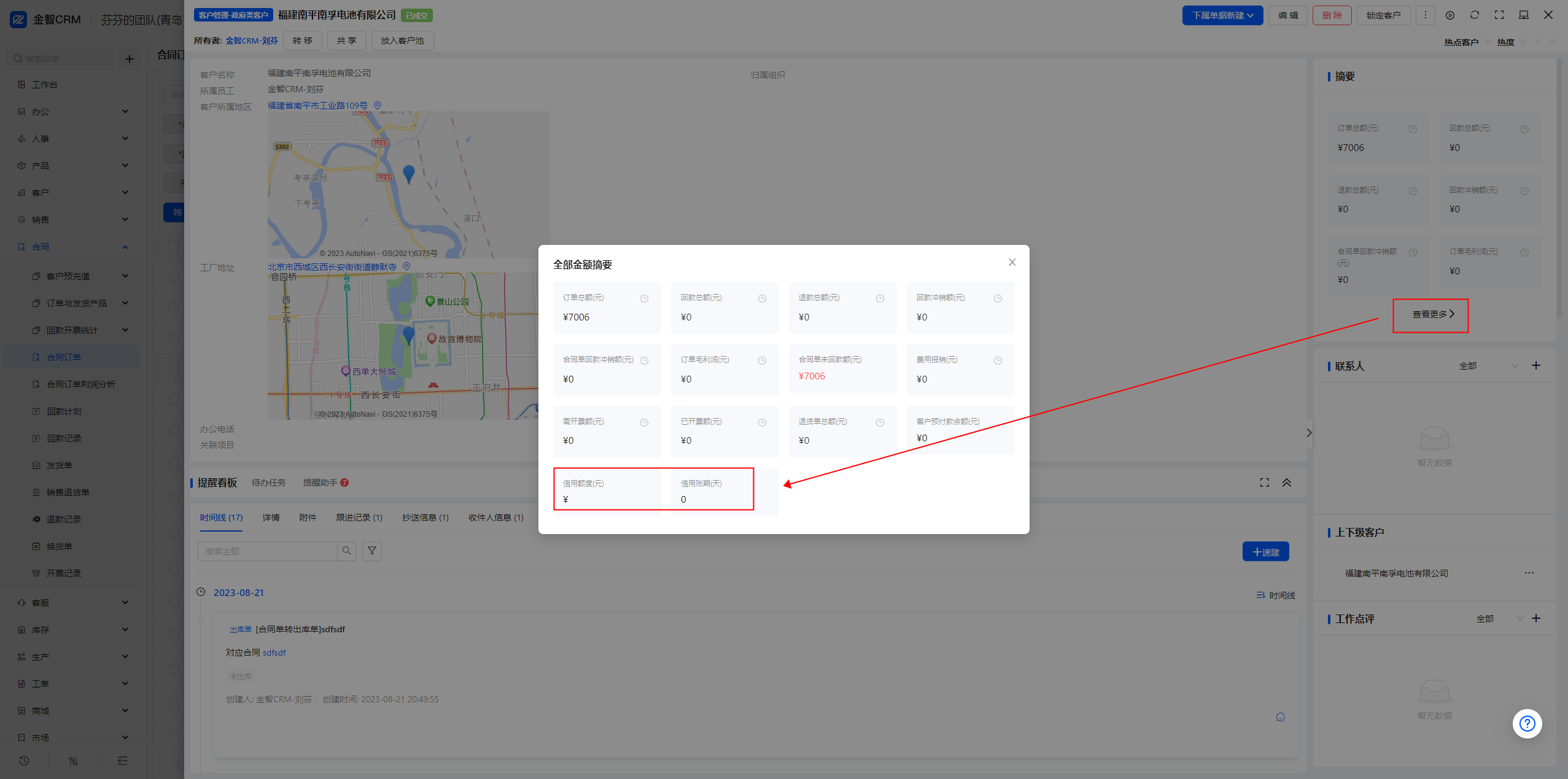Collapse the 提醒看板 panel with double chevron
The height and width of the screenshot is (779, 1568).
[x=1287, y=483]
